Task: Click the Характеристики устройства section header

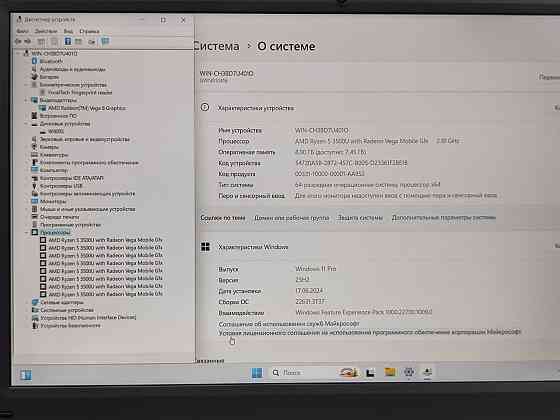Action: coord(256,108)
